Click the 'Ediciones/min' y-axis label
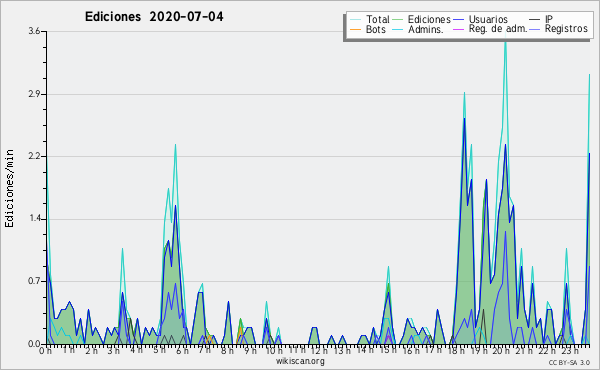600x370 pixels. click(9, 188)
